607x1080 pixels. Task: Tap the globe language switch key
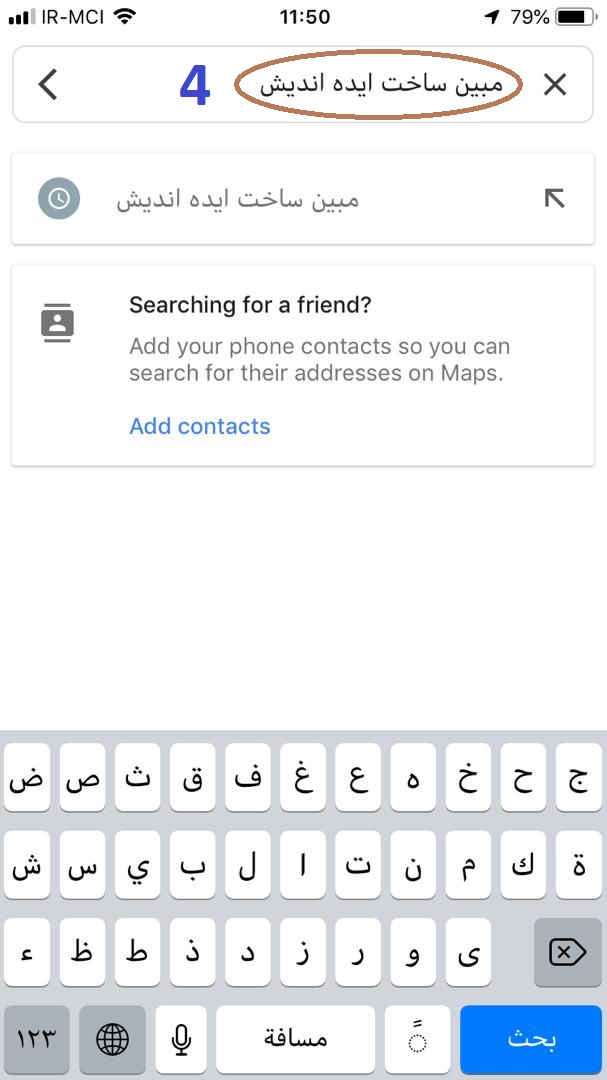(112, 1040)
